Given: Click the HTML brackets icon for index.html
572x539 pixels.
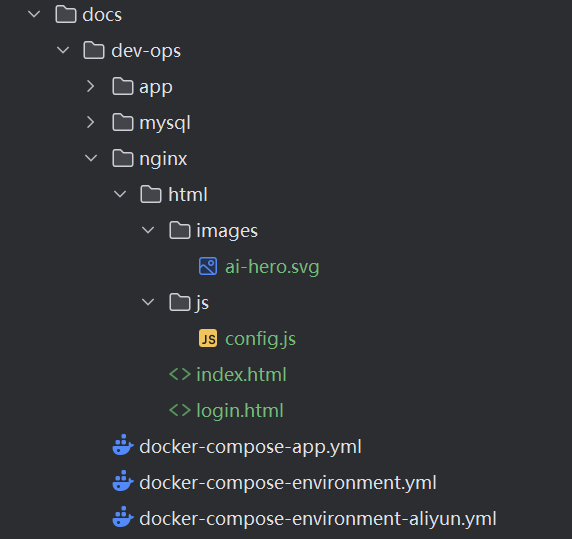Looking at the screenshot, I should (180, 374).
